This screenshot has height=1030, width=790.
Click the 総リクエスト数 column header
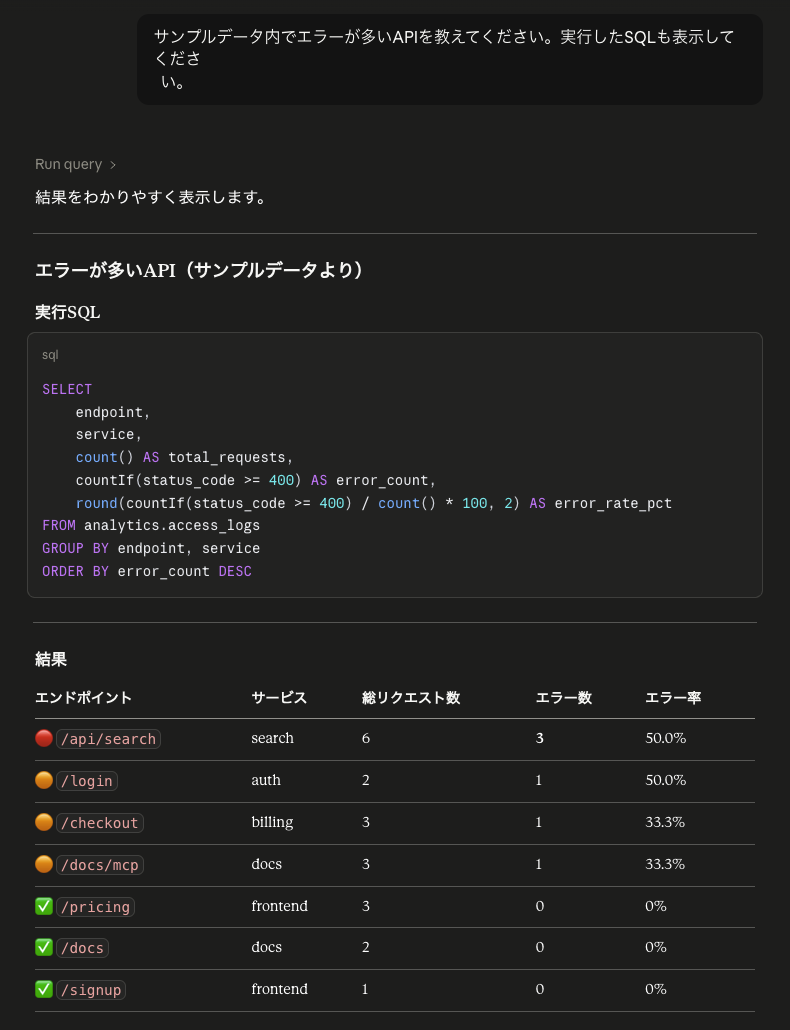(x=411, y=698)
